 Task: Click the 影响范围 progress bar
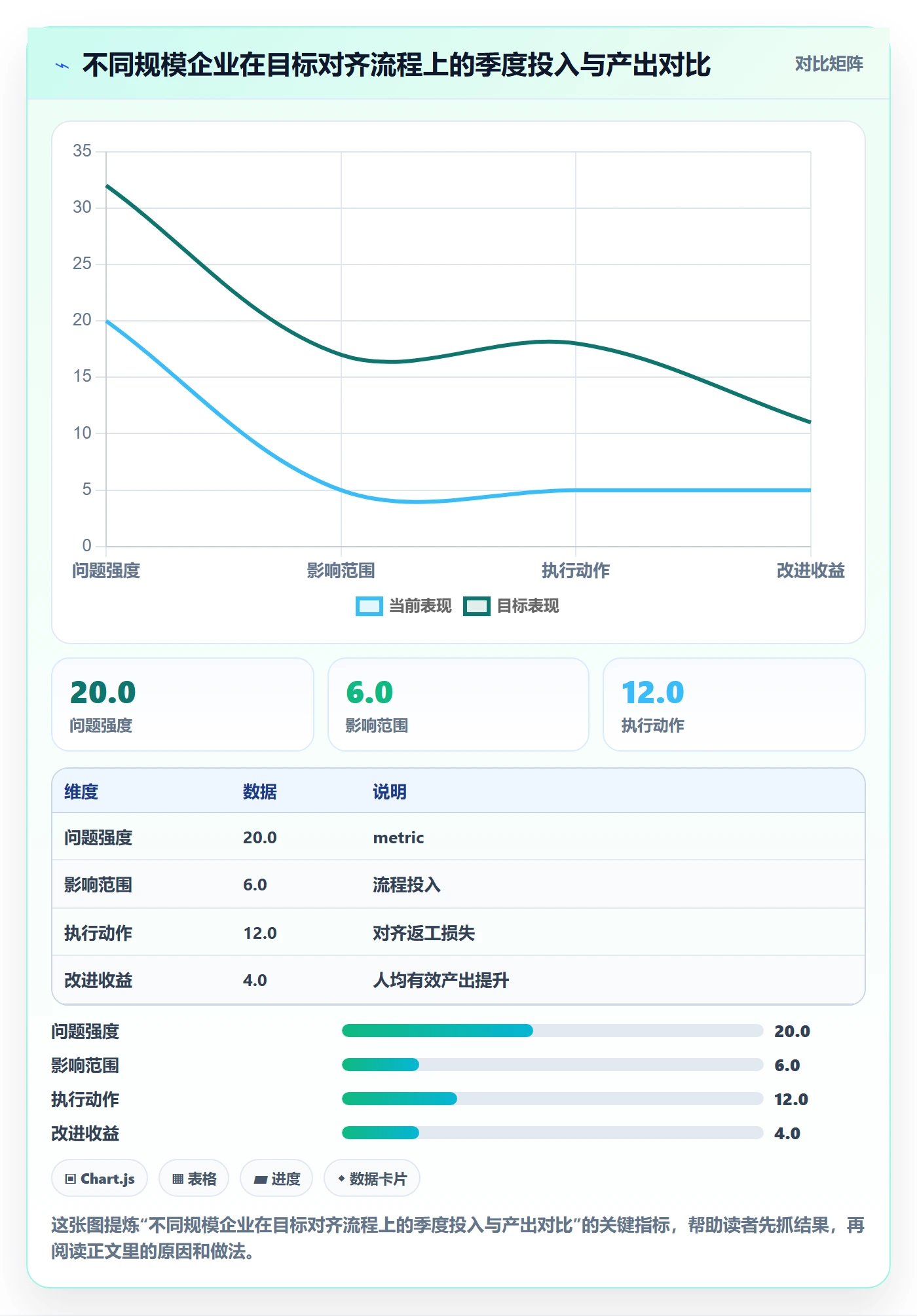[552, 1065]
